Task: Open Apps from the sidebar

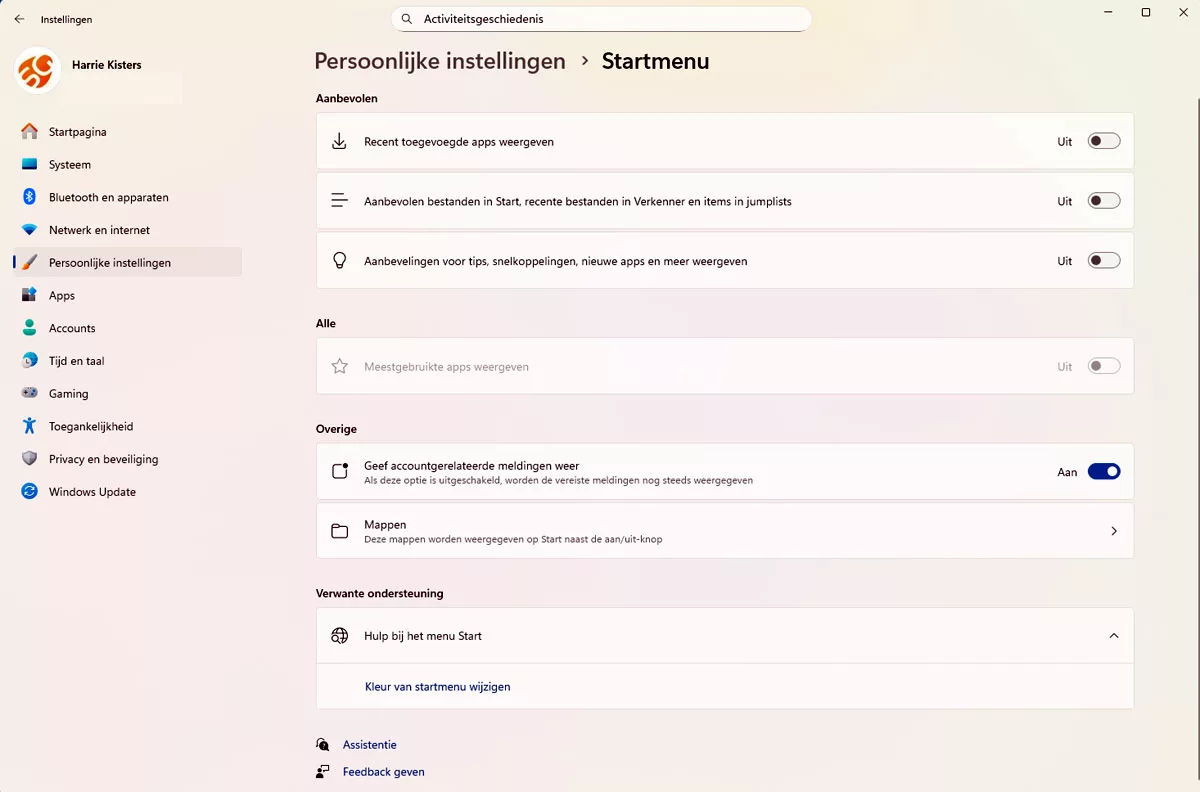Action: coord(61,295)
